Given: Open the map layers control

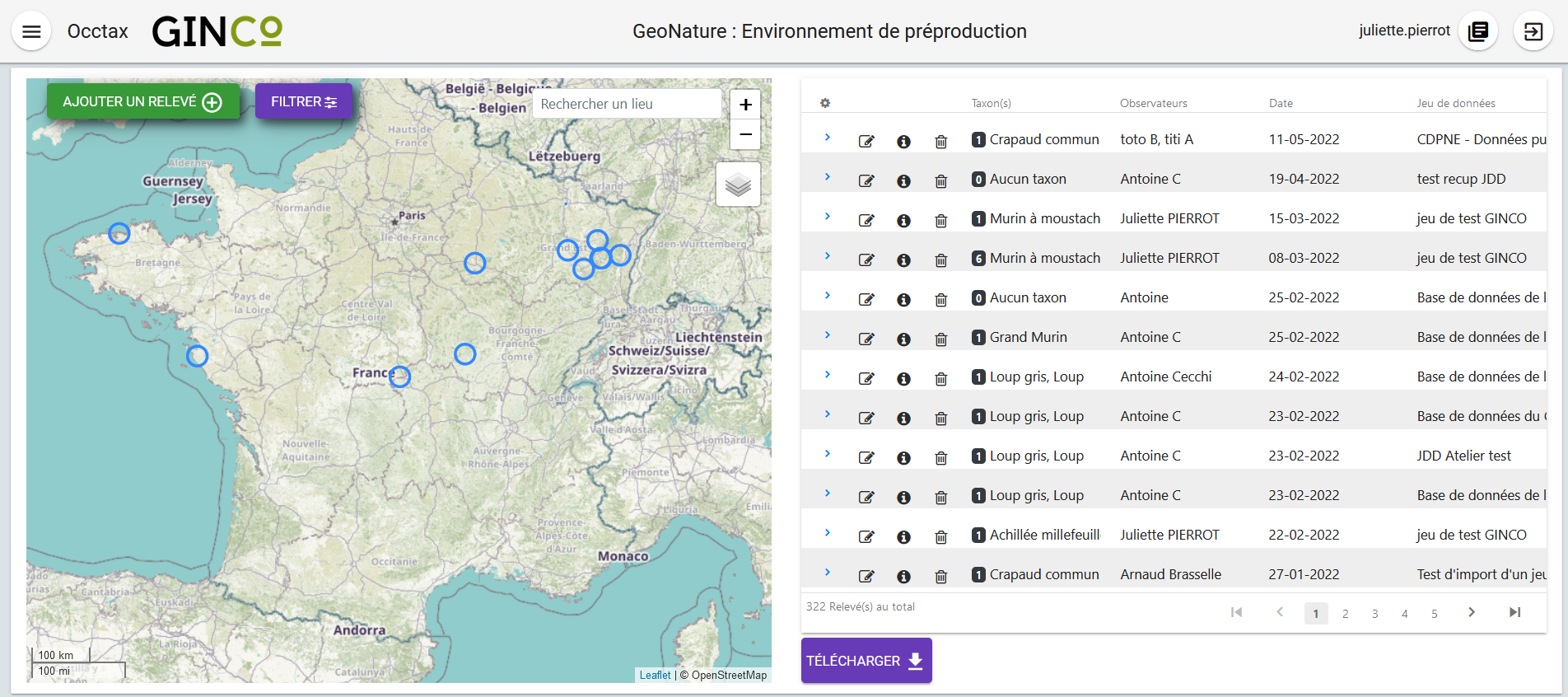Looking at the screenshot, I should coord(738,185).
